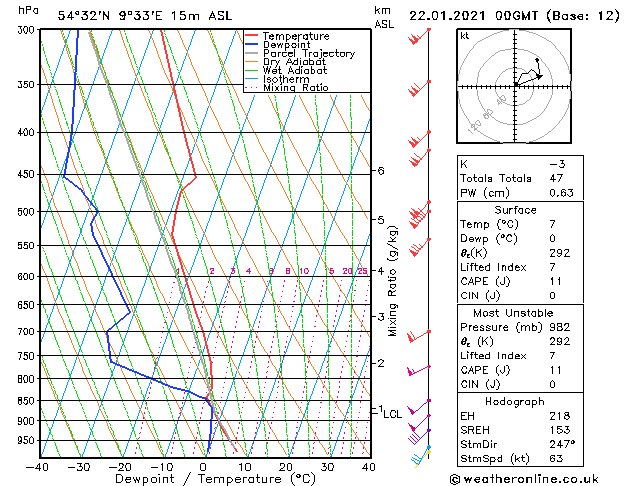Click the −10 temperature axis label

coord(161,467)
